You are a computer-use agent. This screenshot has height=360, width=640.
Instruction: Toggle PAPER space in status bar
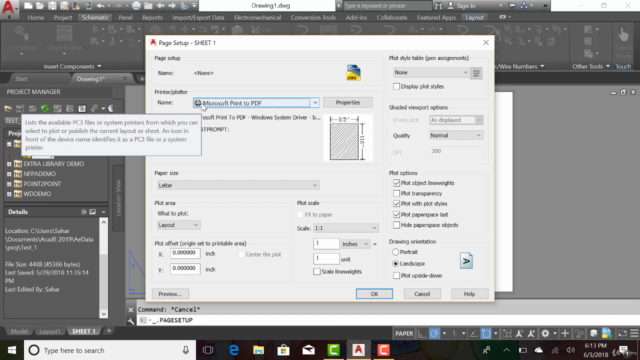404,333
